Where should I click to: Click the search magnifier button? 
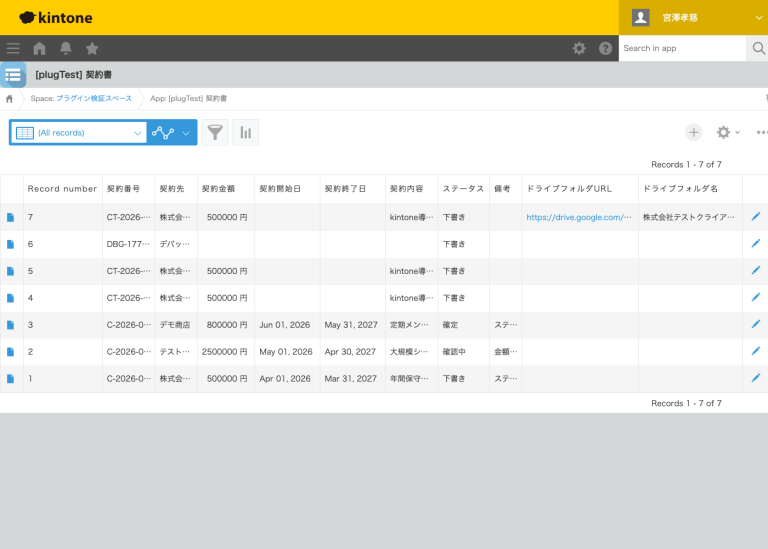[x=758, y=48]
